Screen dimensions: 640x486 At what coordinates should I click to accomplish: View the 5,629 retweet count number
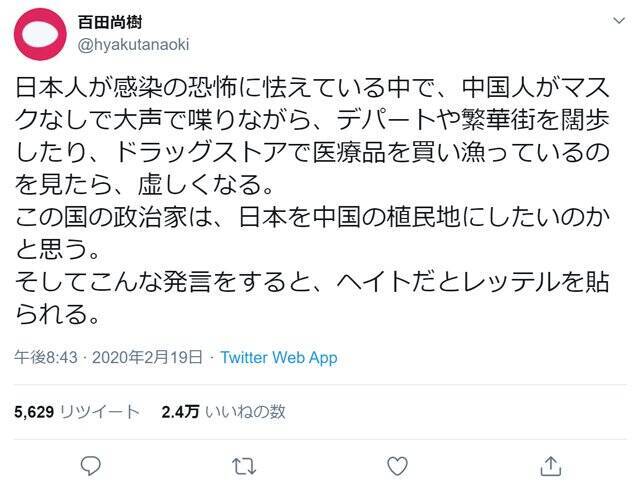click(x=35, y=410)
